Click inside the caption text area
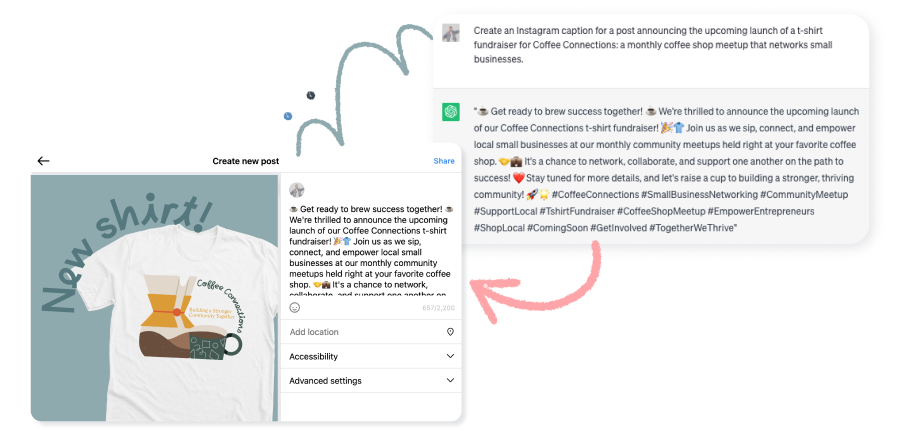 pos(370,251)
